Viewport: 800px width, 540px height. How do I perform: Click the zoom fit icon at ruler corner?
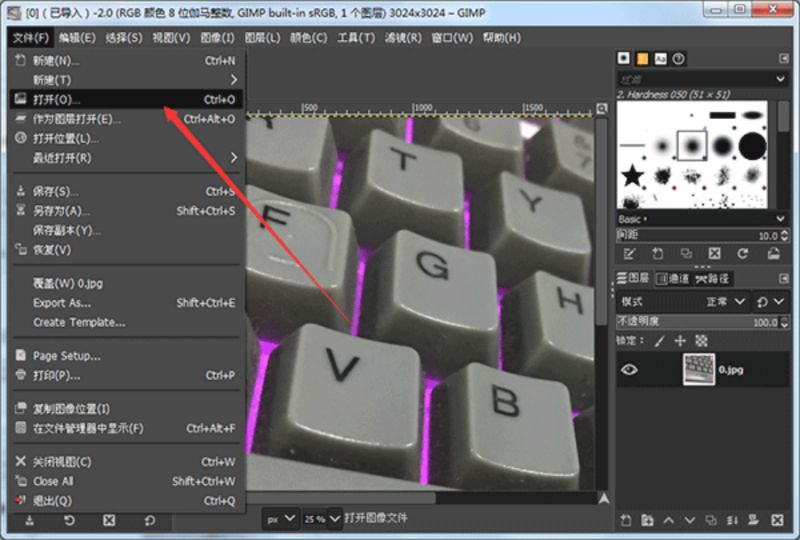point(602,108)
